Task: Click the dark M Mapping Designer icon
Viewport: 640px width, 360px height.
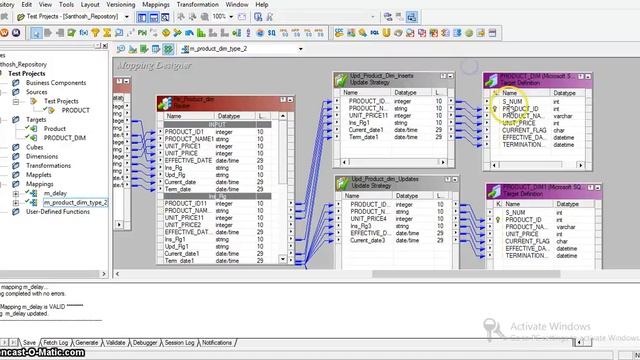Action: (x=16, y=33)
